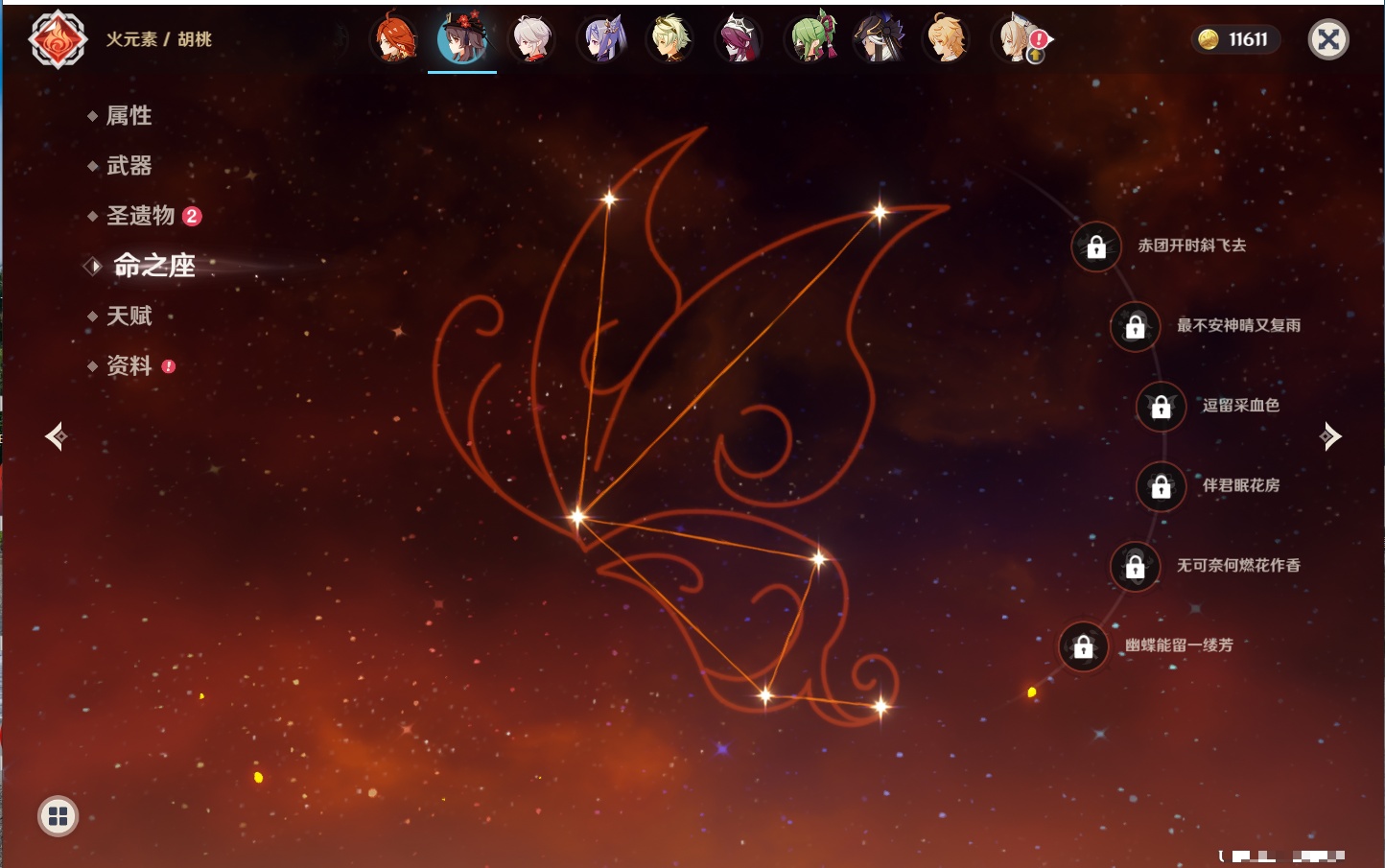The image size is (1385, 868).
Task: Open the 武器 weapon tab
Action: [x=129, y=166]
